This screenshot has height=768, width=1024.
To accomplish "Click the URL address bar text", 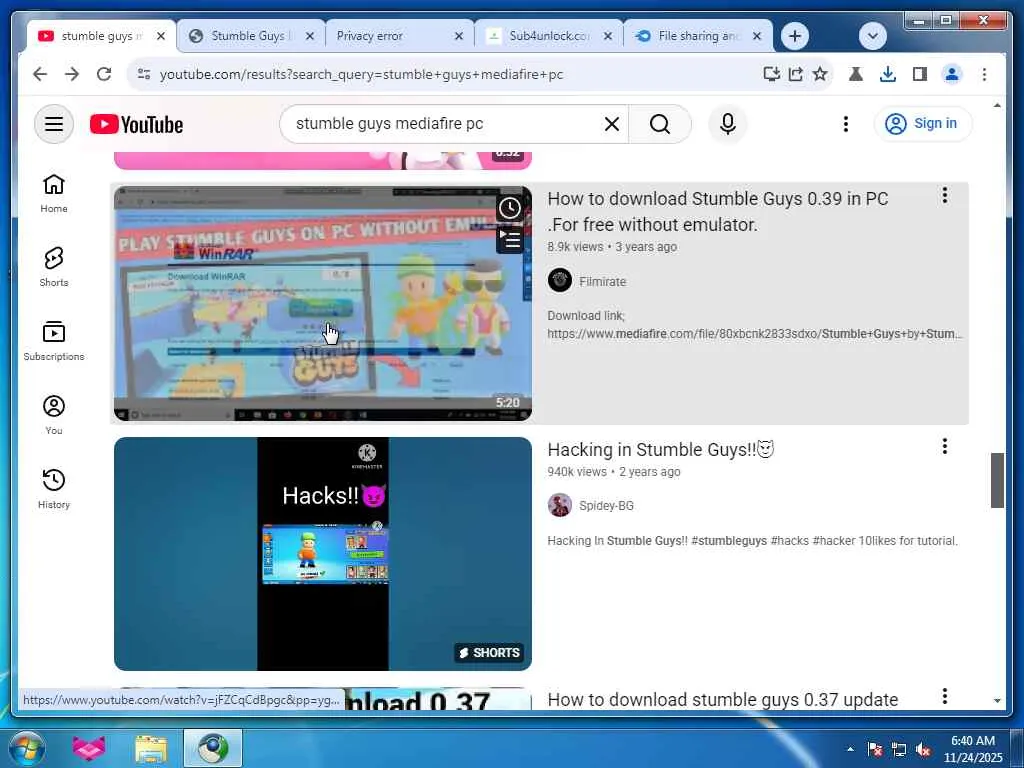I will click(x=361, y=74).
